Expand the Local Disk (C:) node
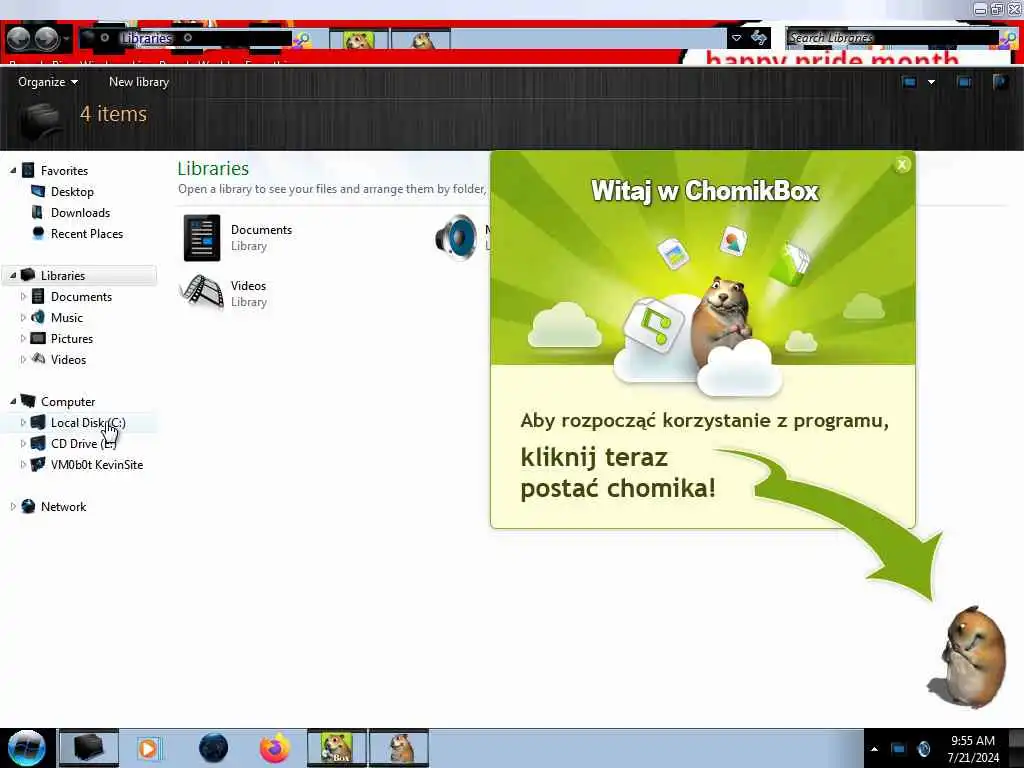The image size is (1024, 768). click(24, 423)
